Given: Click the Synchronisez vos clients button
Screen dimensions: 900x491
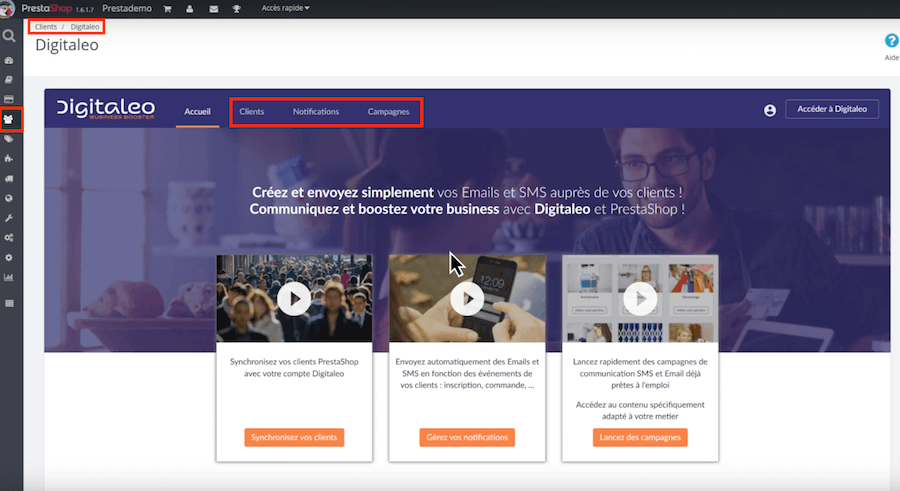Looking at the screenshot, I should click(x=294, y=437).
